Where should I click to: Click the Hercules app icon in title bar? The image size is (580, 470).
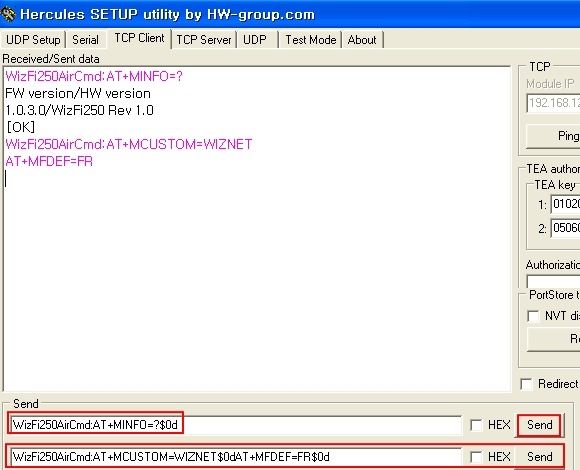pos(8,14)
